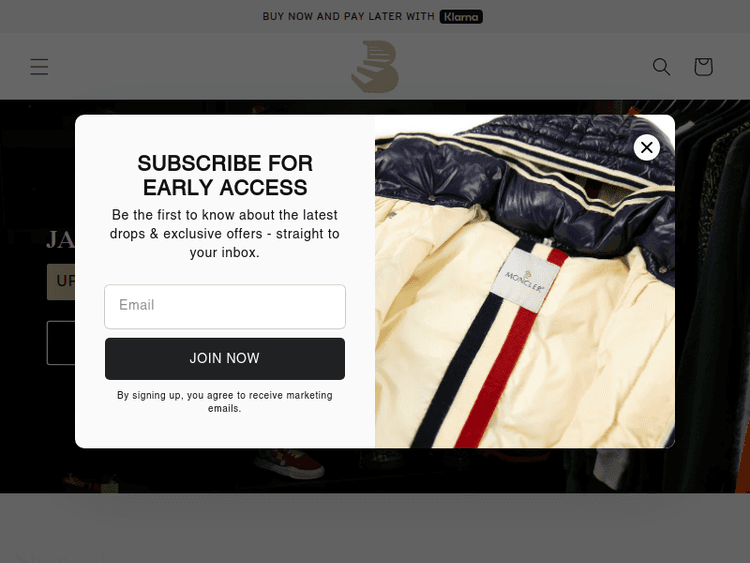The image size is (750, 563).
Task: Click the partially hidden JA heading
Action: [x=60, y=240]
